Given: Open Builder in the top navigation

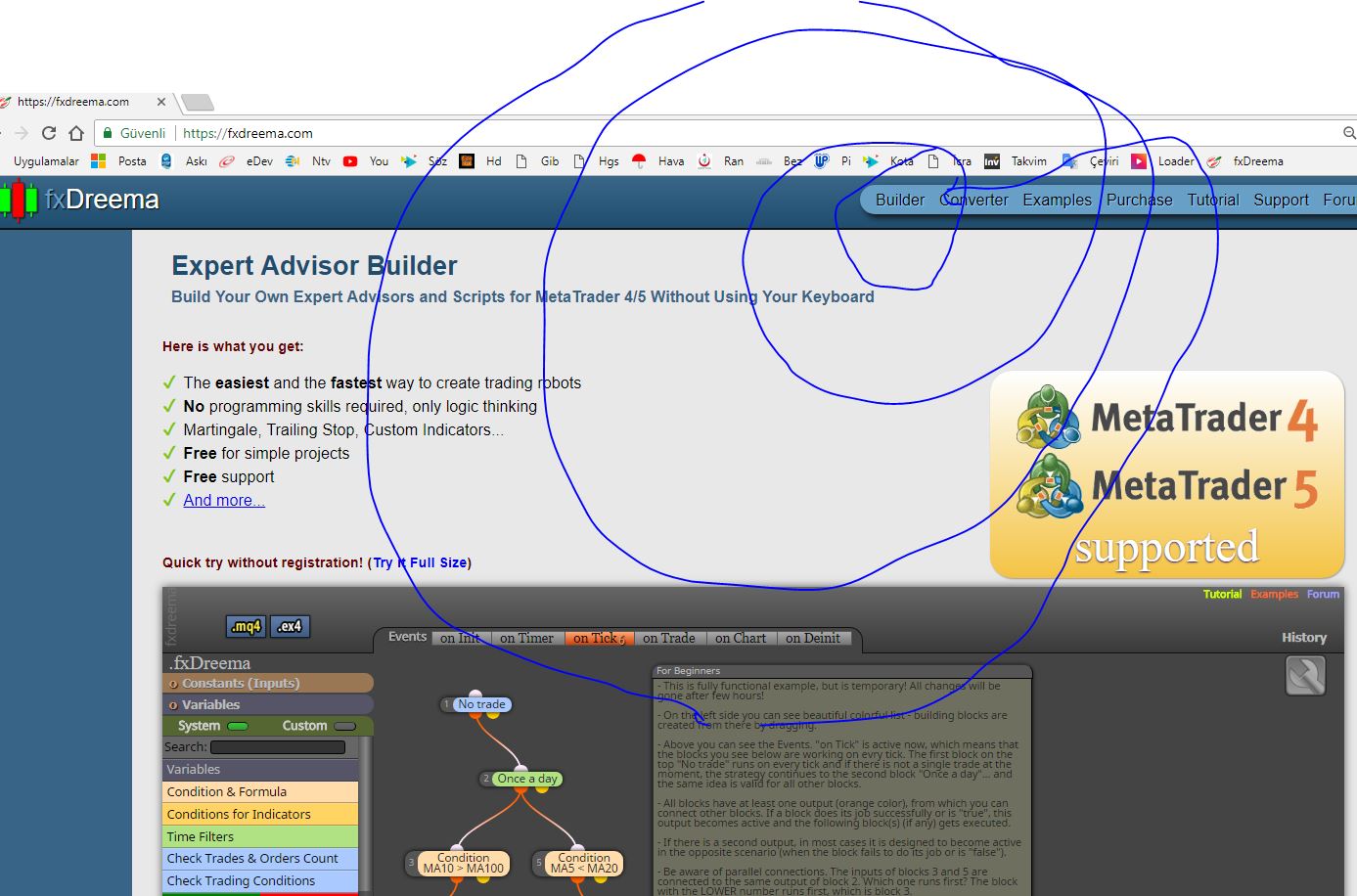Looking at the screenshot, I should pos(899,200).
